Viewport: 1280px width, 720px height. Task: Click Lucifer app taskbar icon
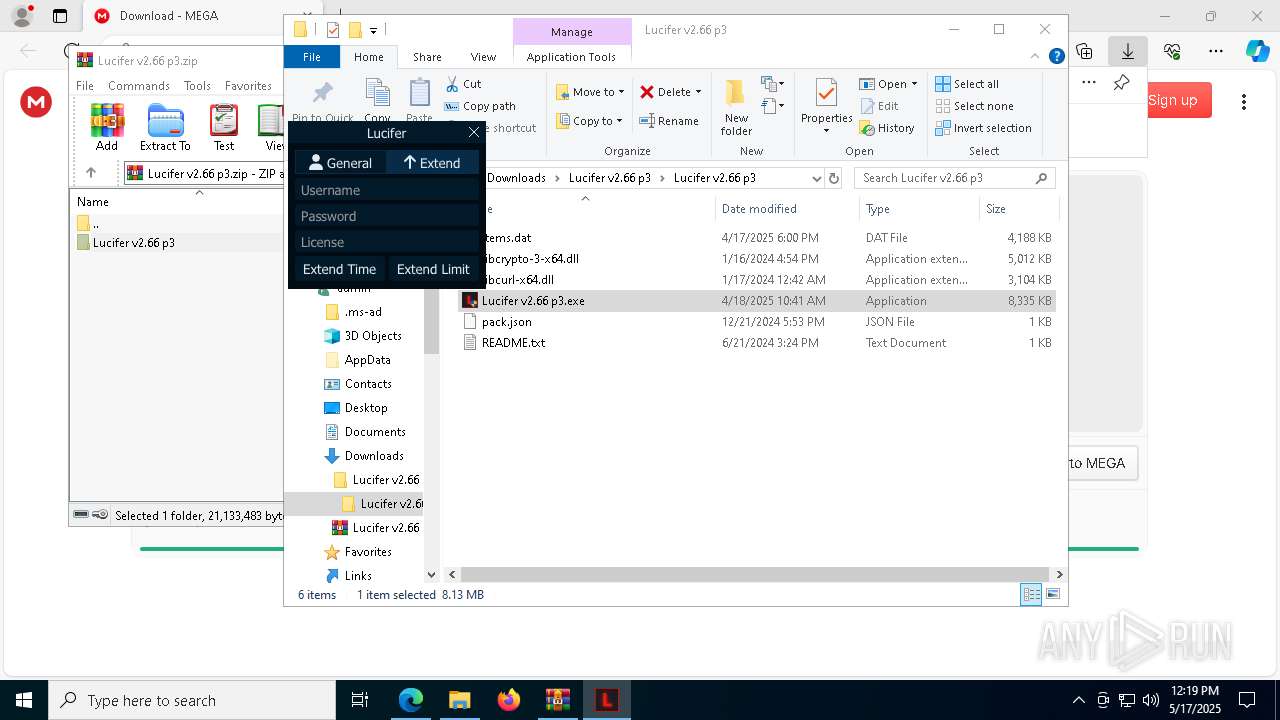point(606,700)
